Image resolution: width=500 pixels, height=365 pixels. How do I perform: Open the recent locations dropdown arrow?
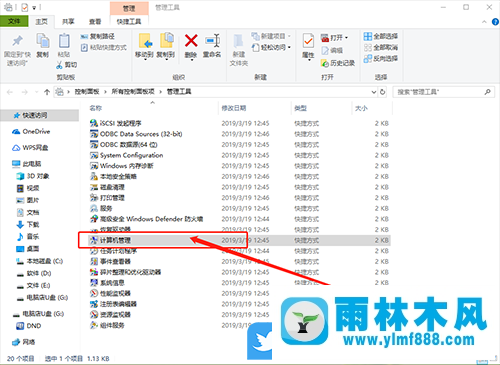(x=36, y=92)
